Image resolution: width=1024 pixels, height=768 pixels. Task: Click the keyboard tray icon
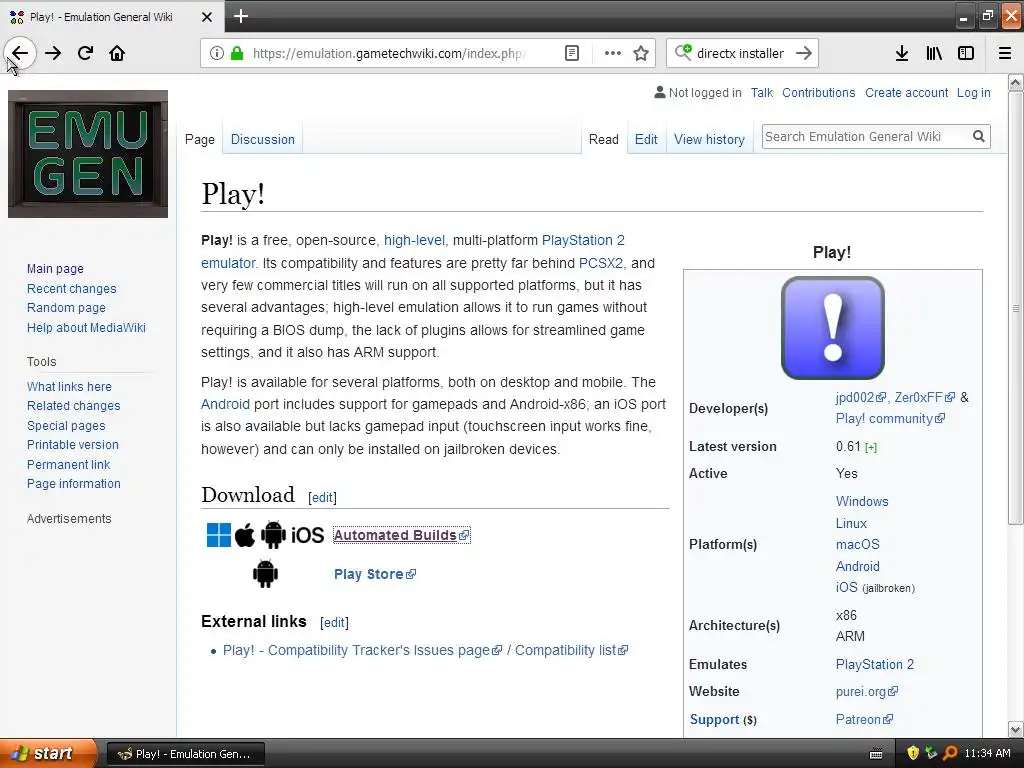(876, 754)
